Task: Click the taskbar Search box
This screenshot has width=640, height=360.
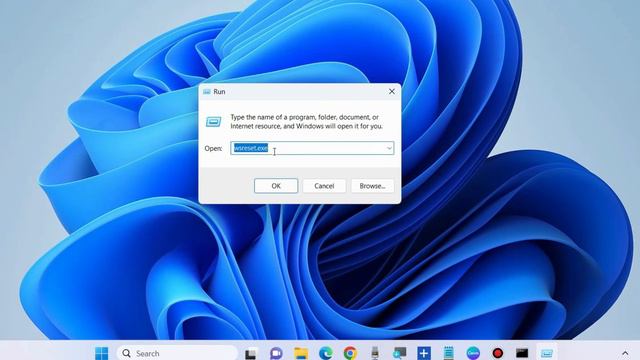Action: point(177,353)
